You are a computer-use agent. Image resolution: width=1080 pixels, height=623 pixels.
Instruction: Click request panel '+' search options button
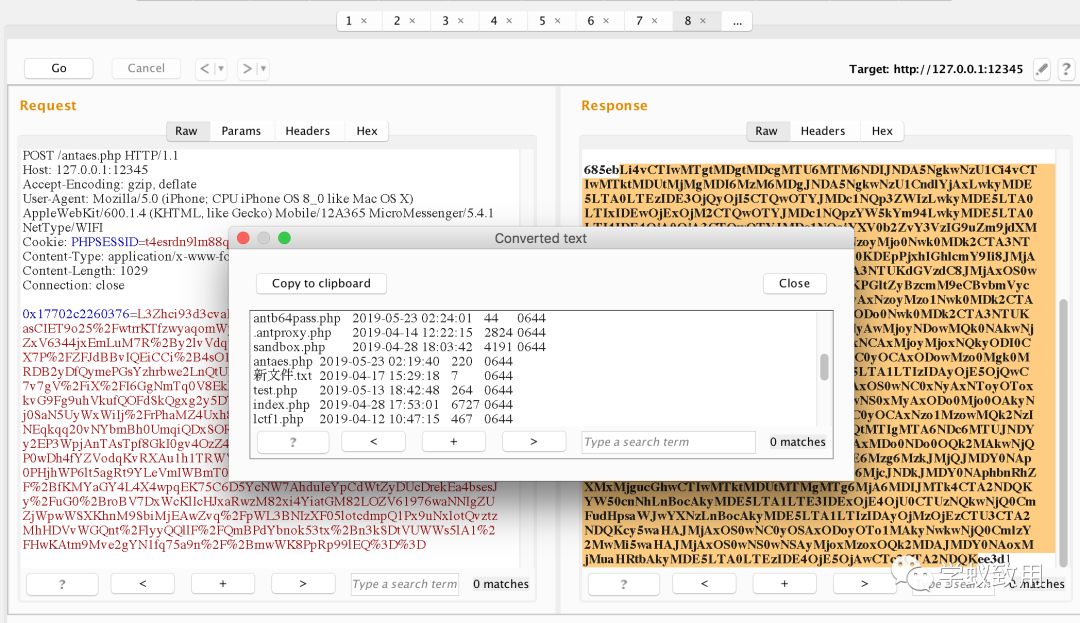point(222,584)
